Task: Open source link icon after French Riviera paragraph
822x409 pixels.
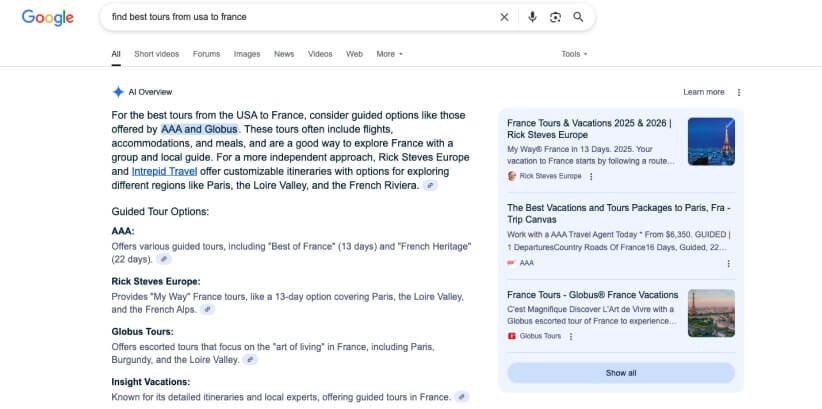Action: pyautogui.click(x=430, y=186)
